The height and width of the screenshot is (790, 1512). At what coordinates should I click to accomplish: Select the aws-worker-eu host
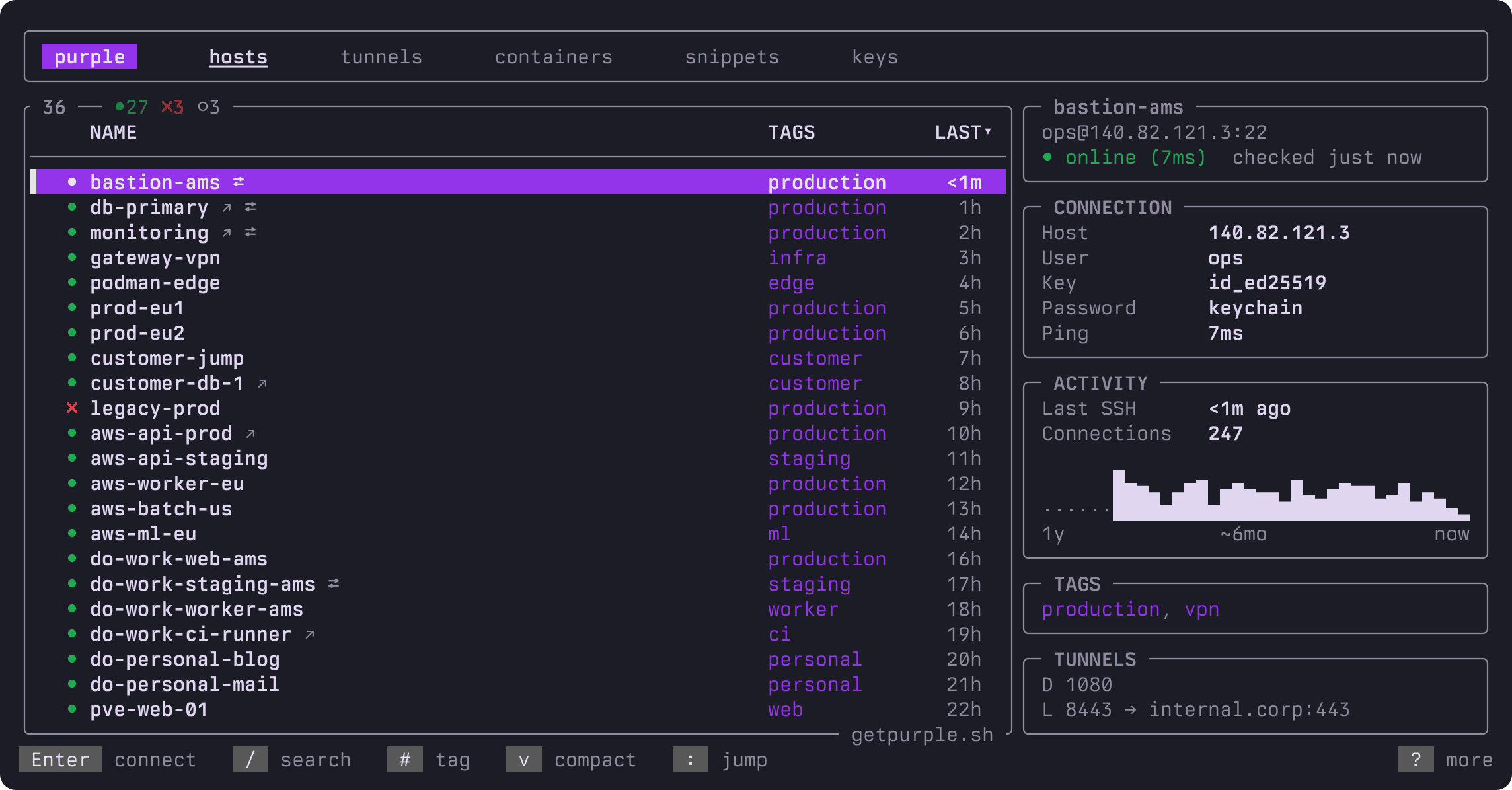pos(518,484)
